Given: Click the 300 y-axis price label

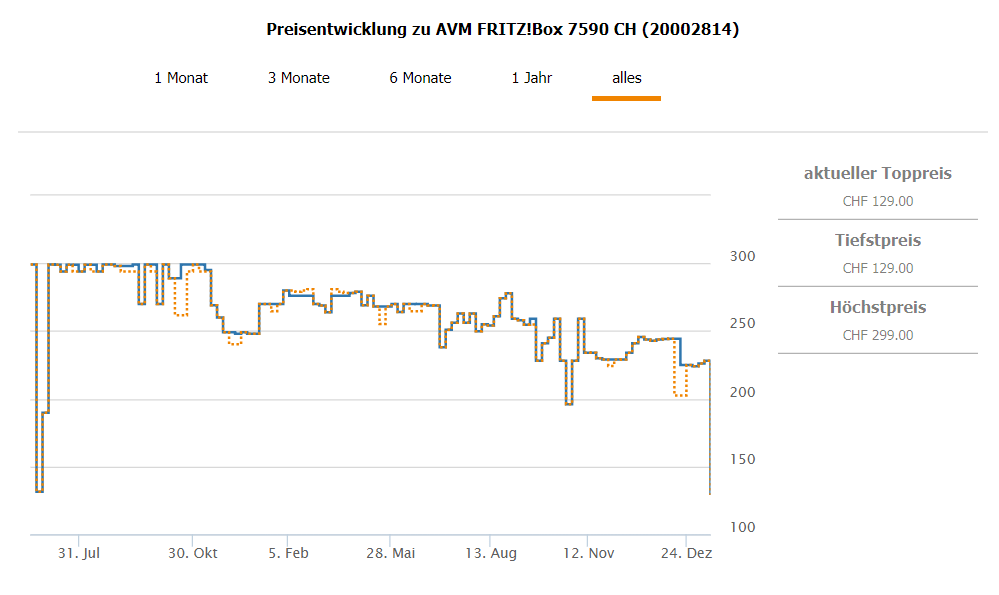Looking at the screenshot, I should (741, 257).
